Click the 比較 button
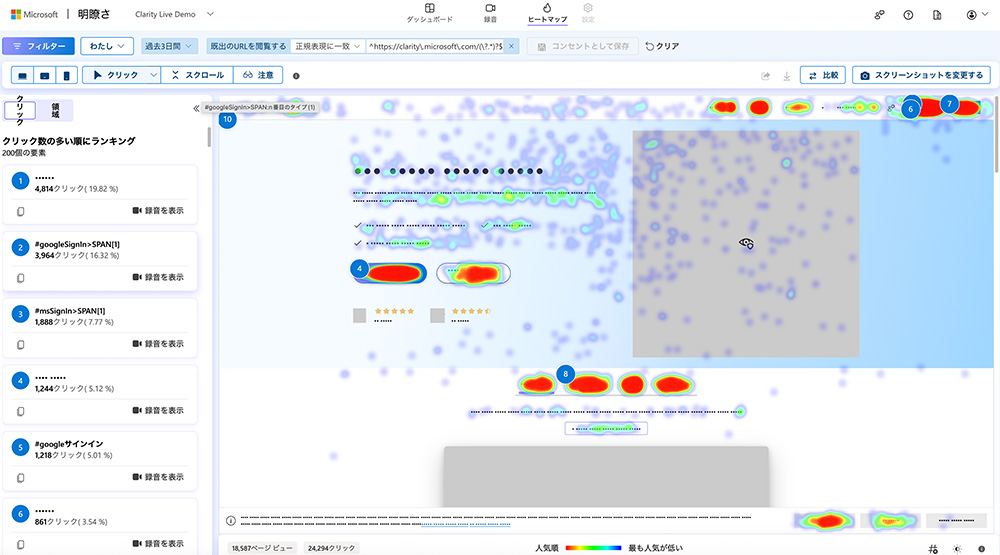 [824, 75]
